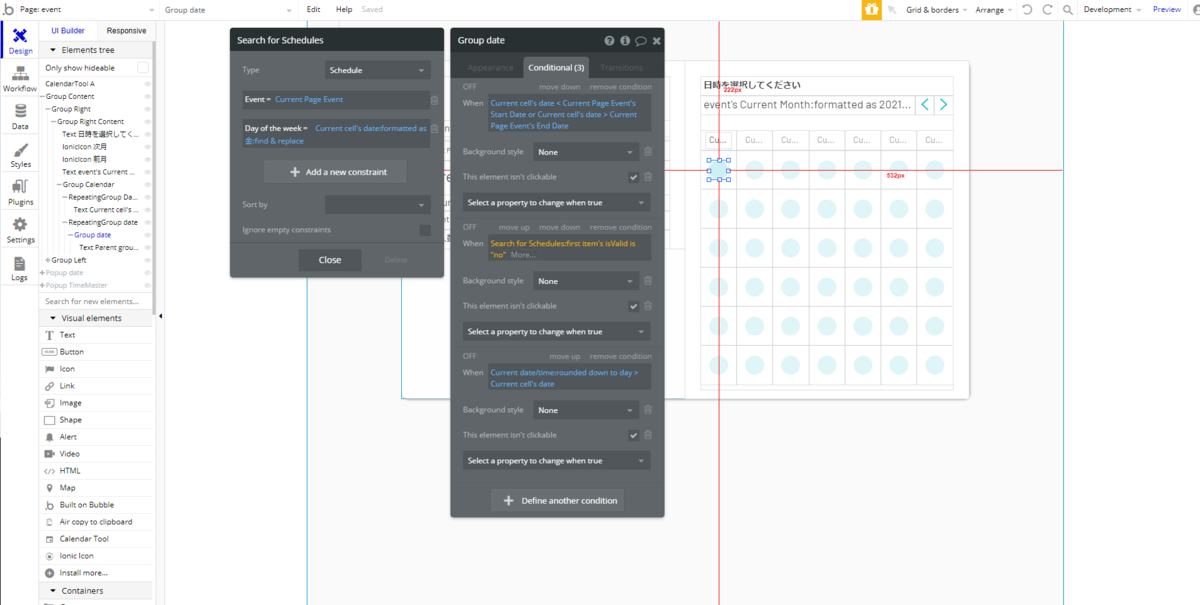Viewport: 1200px width, 605px height.
Task: Open the Sort by dropdown
Action: point(378,204)
